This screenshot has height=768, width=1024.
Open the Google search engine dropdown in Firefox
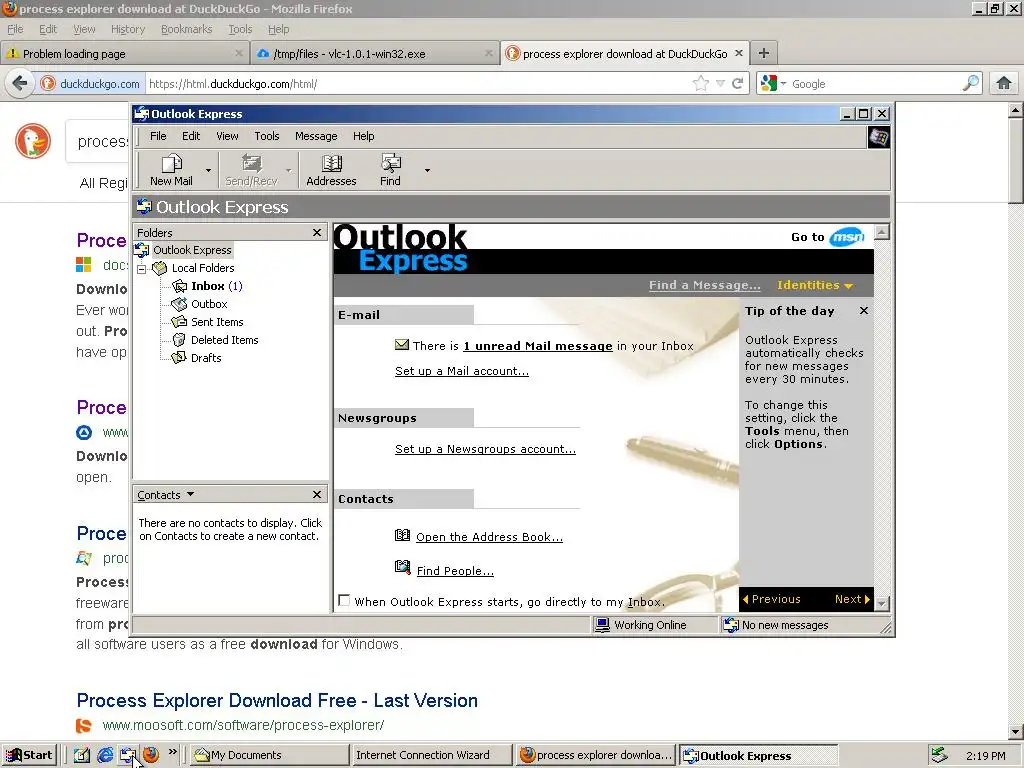pyautogui.click(x=783, y=84)
